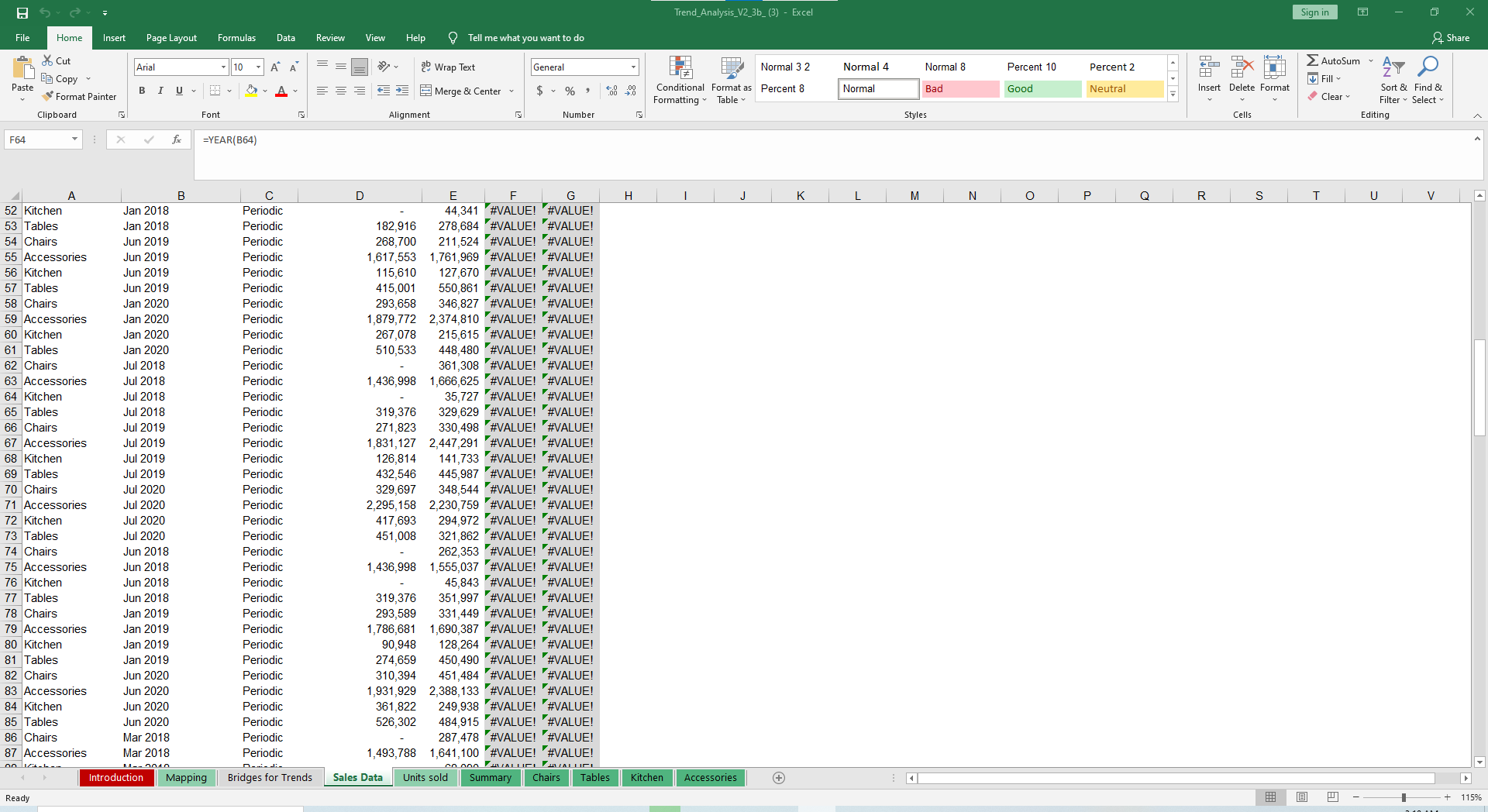Click the Insert Function fx icon
The image size is (1488, 812).
tap(177, 139)
